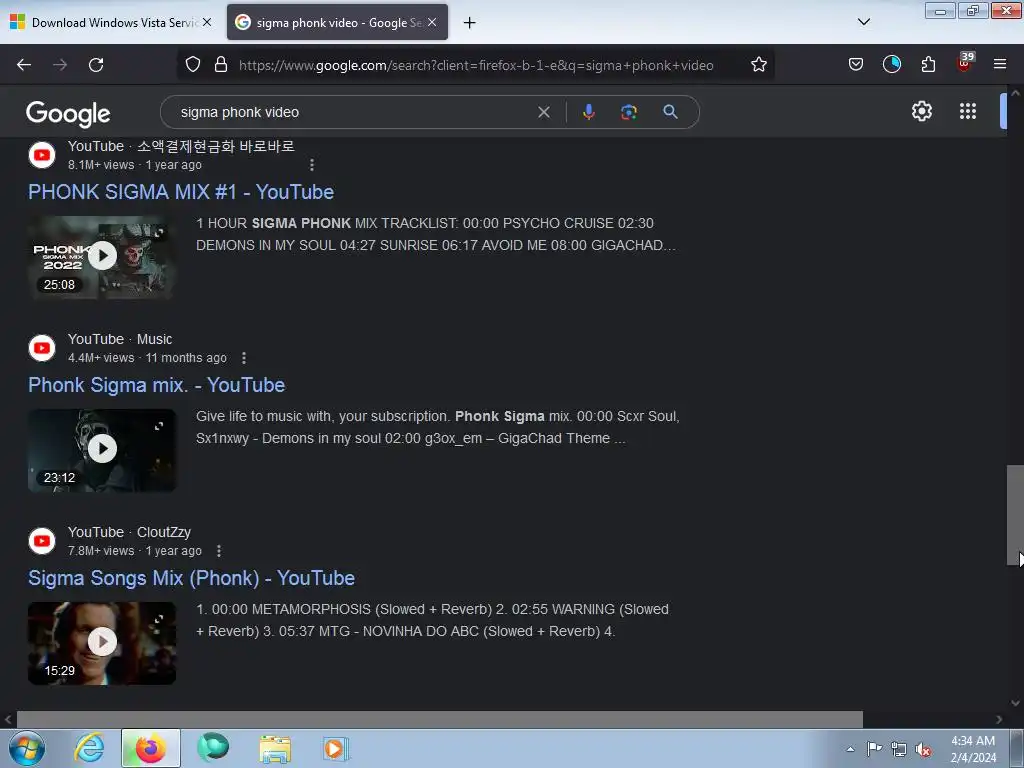Open more options for CloutZzy result
The height and width of the screenshot is (768, 1024).
(x=219, y=551)
